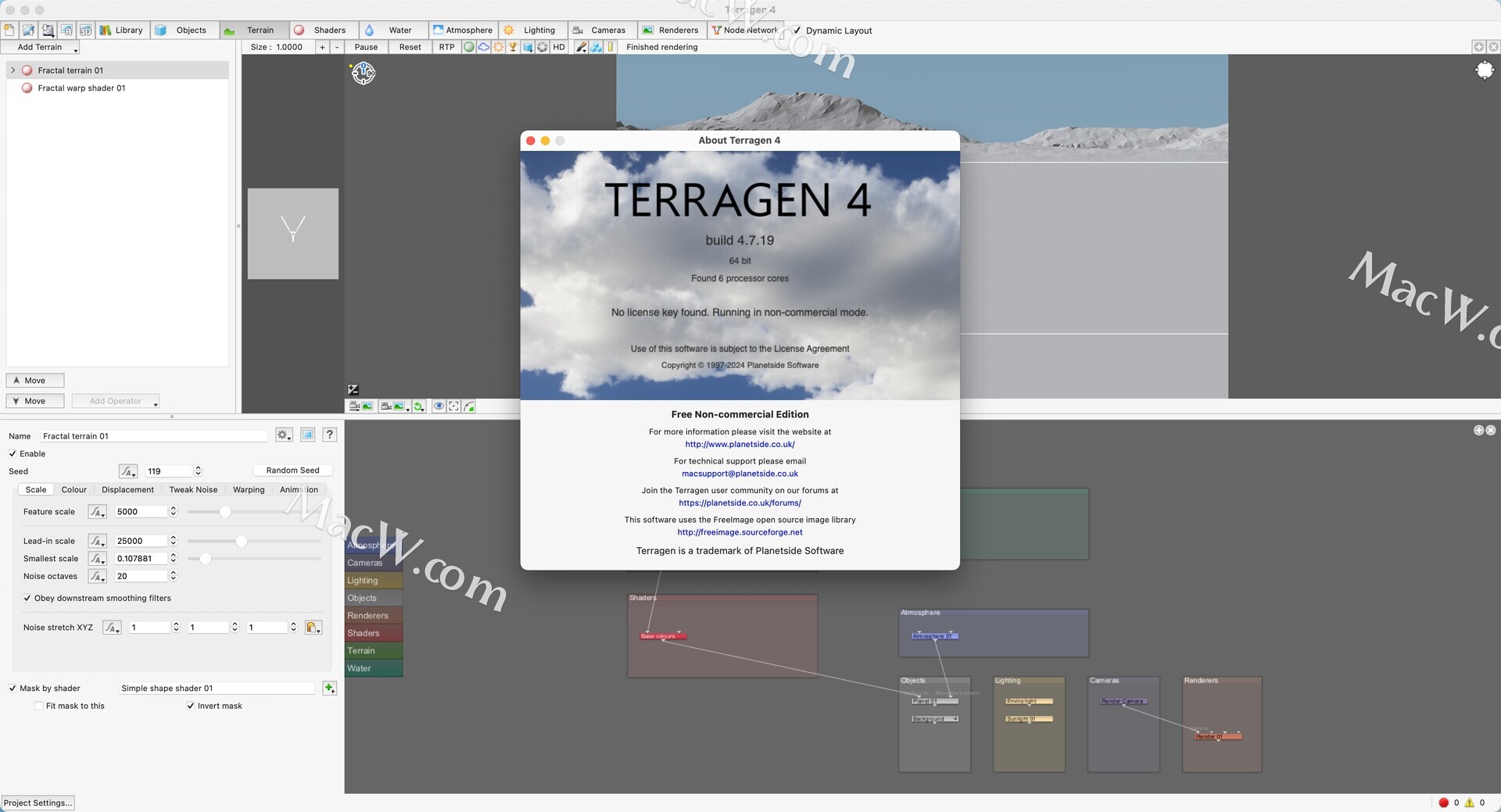Image resolution: width=1501 pixels, height=812 pixels.
Task: Click the frame selection brackets icon
Action: coord(453,406)
